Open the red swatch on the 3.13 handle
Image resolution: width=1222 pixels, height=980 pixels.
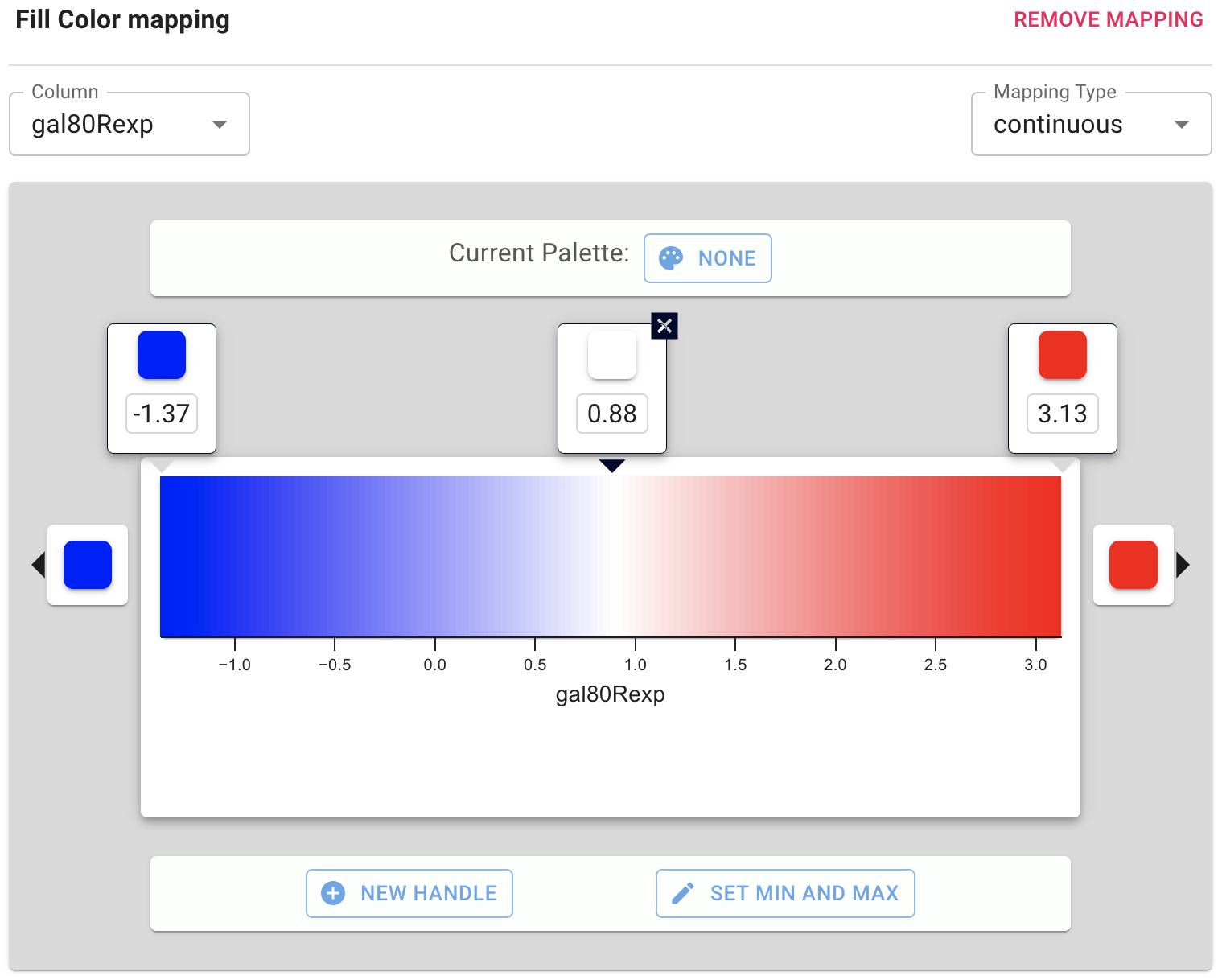click(x=1063, y=355)
